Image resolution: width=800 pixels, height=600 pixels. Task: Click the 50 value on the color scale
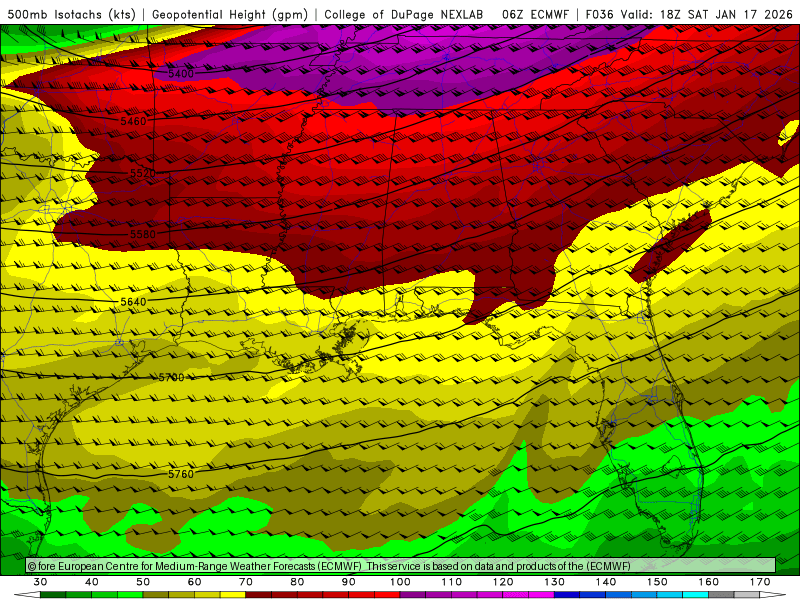tap(143, 582)
